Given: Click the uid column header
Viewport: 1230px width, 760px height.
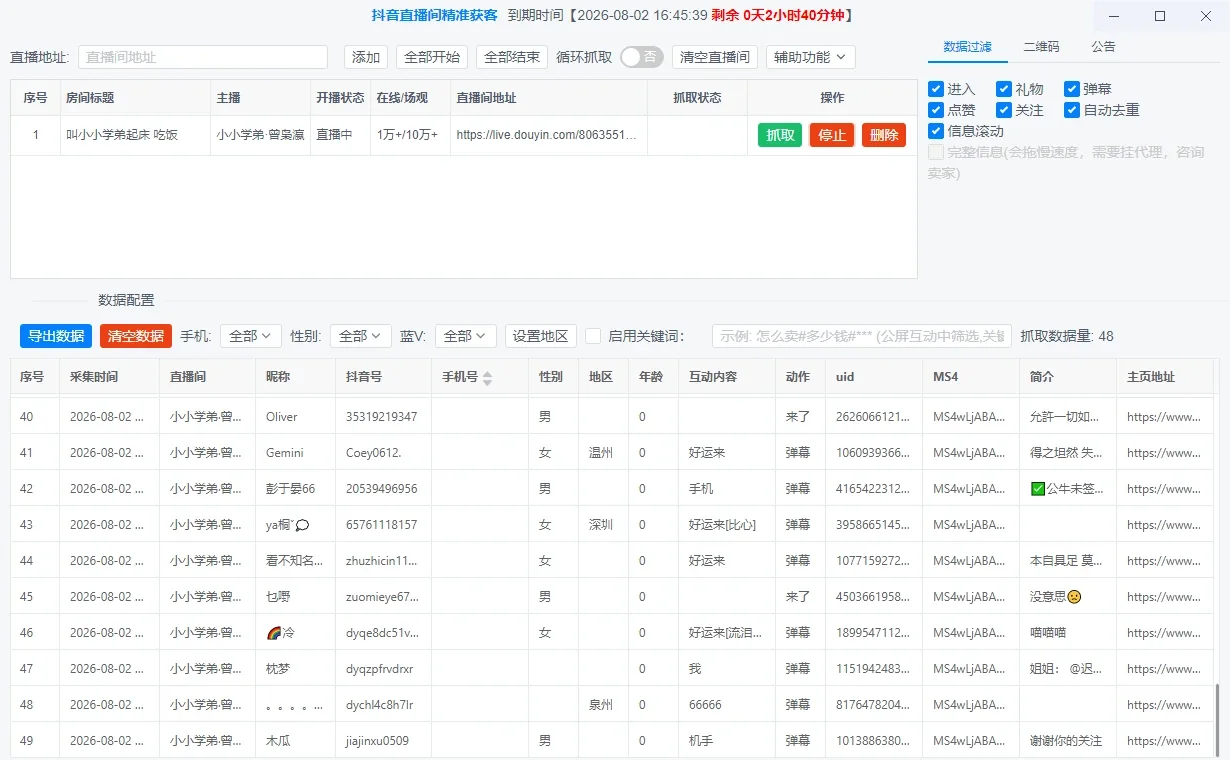Looking at the screenshot, I should pyautogui.click(x=874, y=378).
